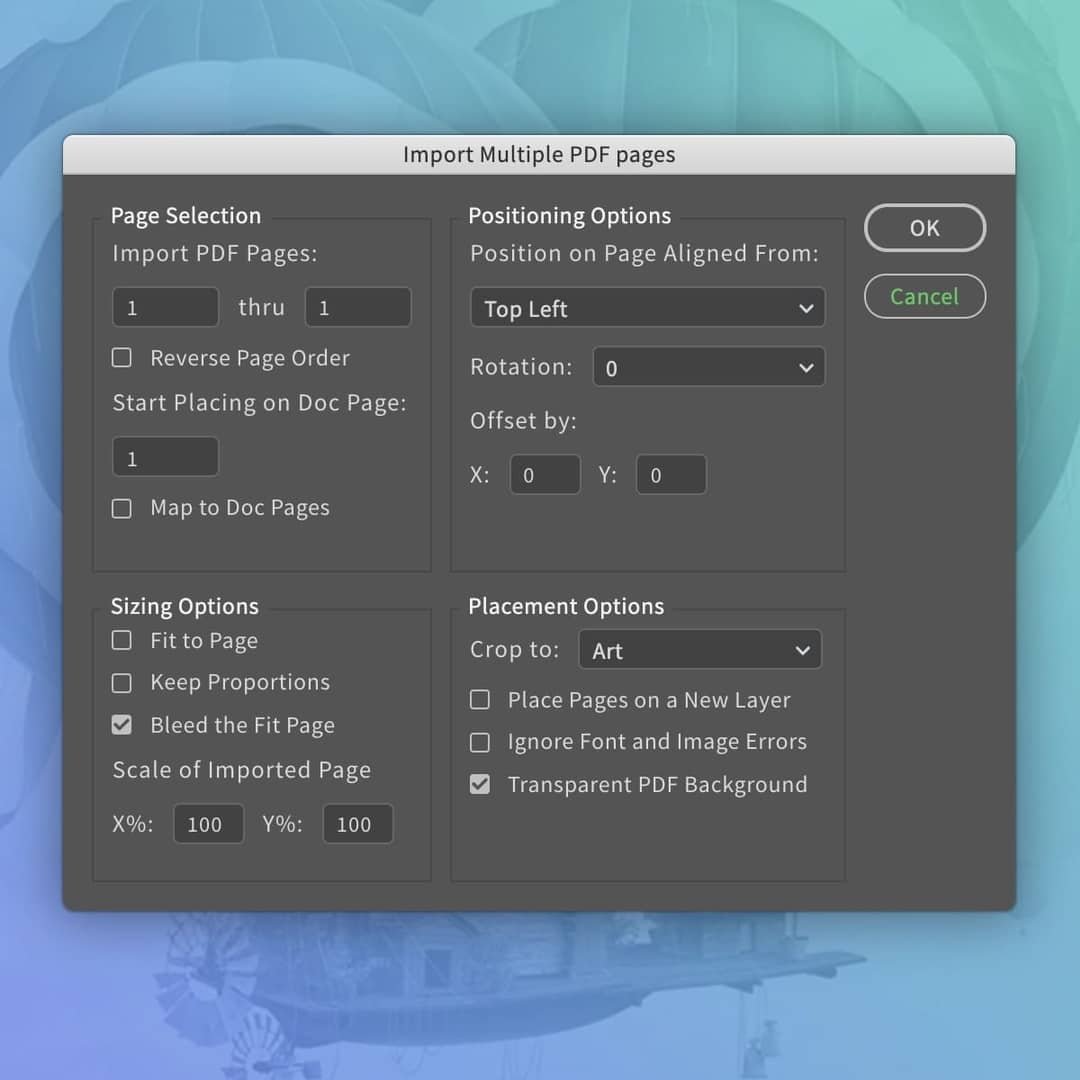
Task: Enable Place Pages on a New Layer
Action: [x=479, y=699]
